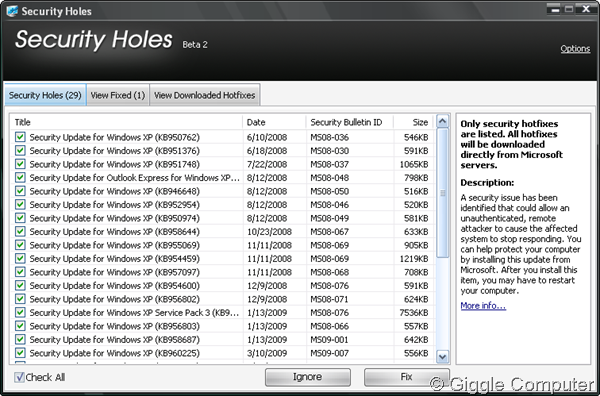
Task: Select bulletin ID MS09-001
Action: point(329,339)
